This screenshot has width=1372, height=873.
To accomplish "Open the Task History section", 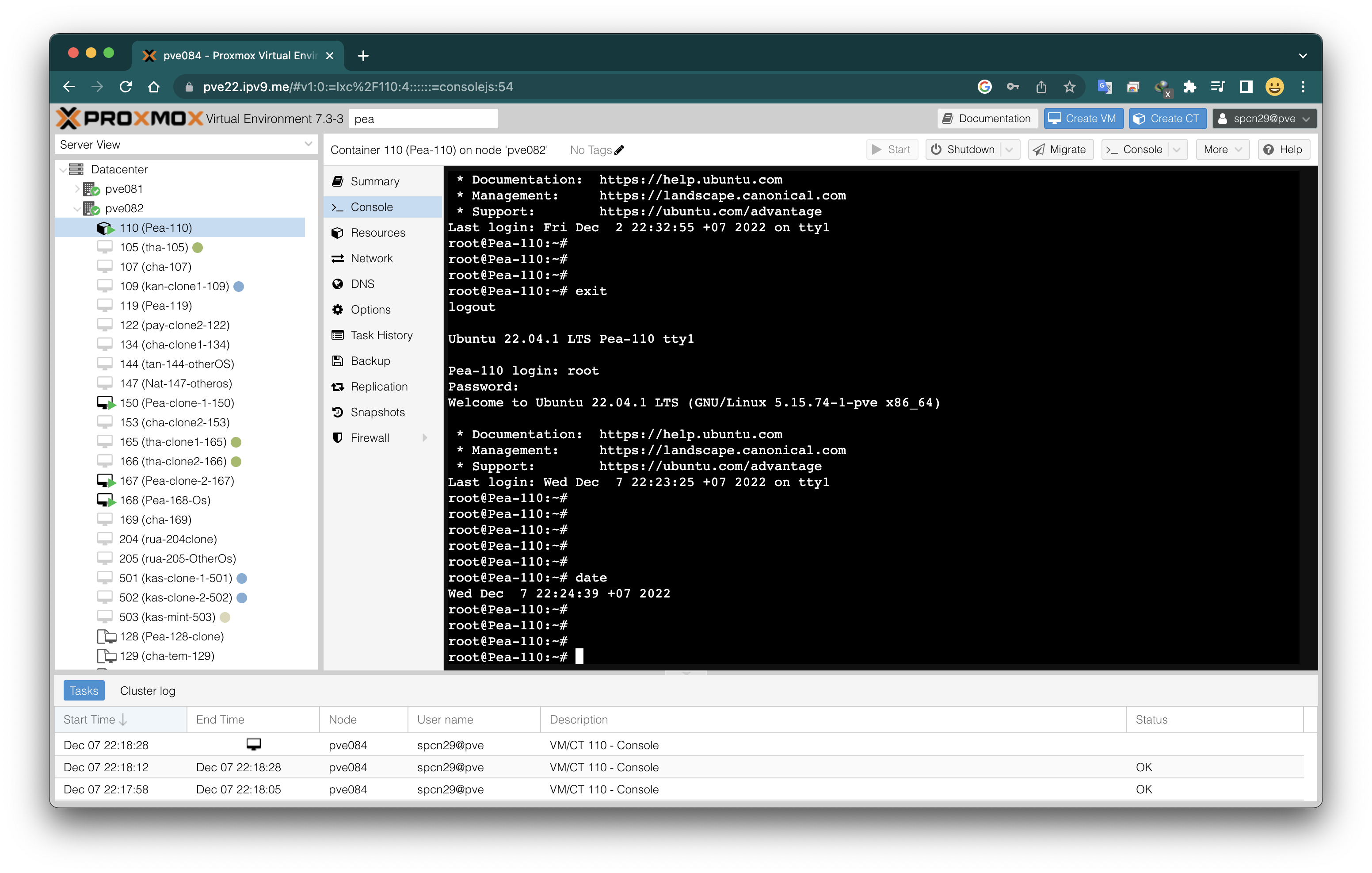I will (x=383, y=335).
